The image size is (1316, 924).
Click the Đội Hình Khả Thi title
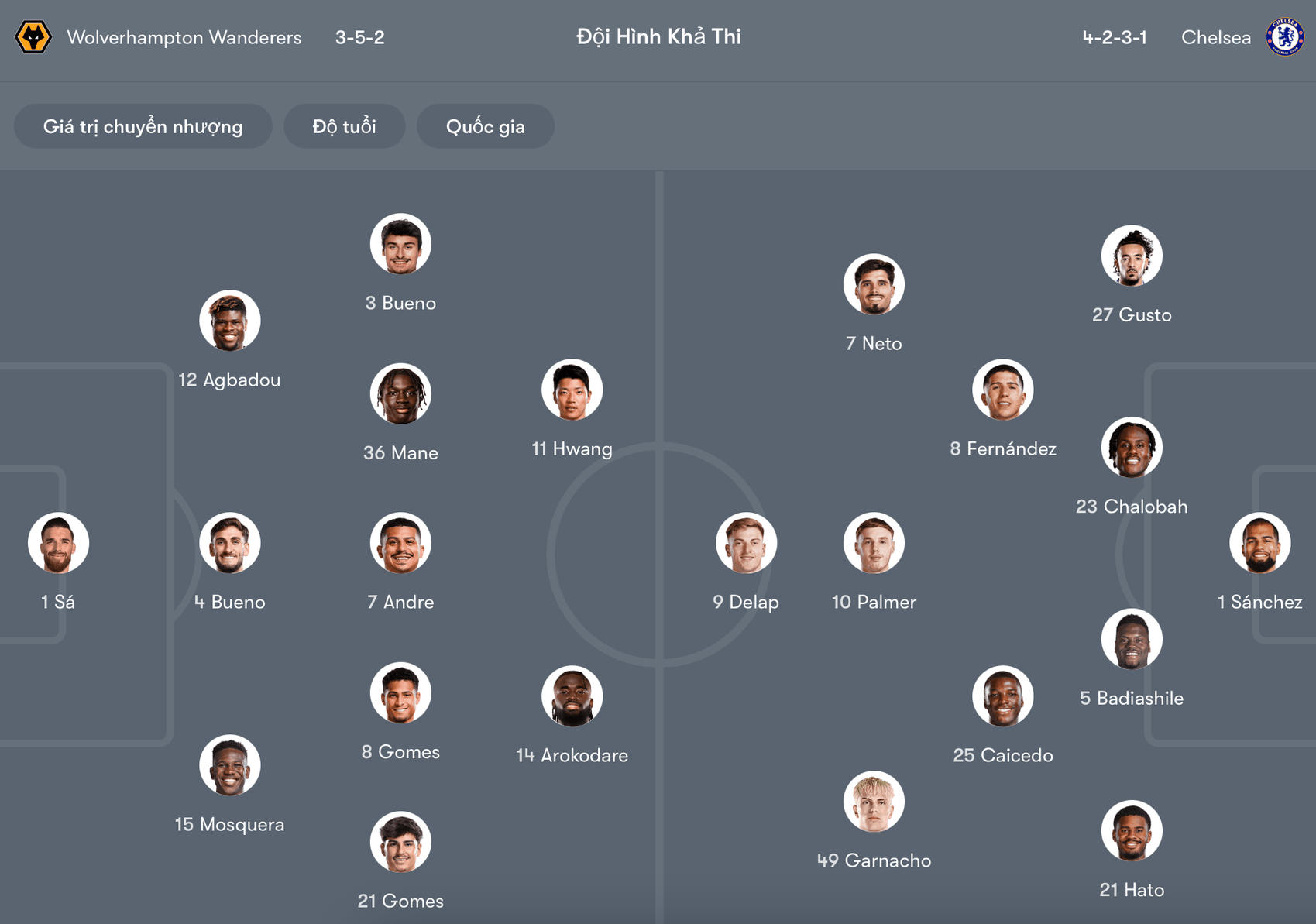(658, 36)
